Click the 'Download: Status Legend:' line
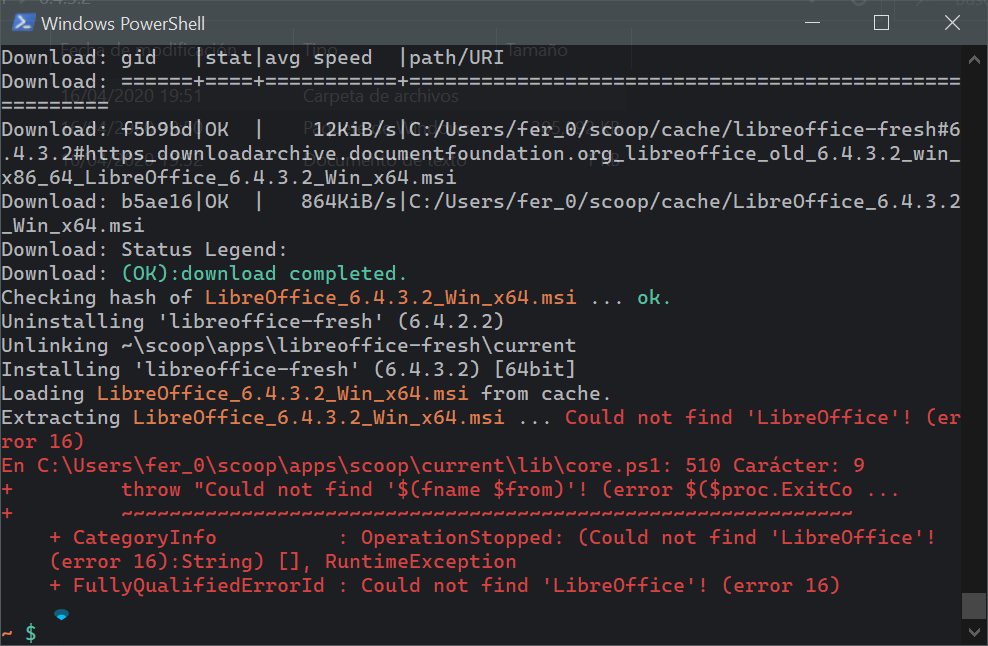This screenshot has width=988, height=646. pos(144,250)
